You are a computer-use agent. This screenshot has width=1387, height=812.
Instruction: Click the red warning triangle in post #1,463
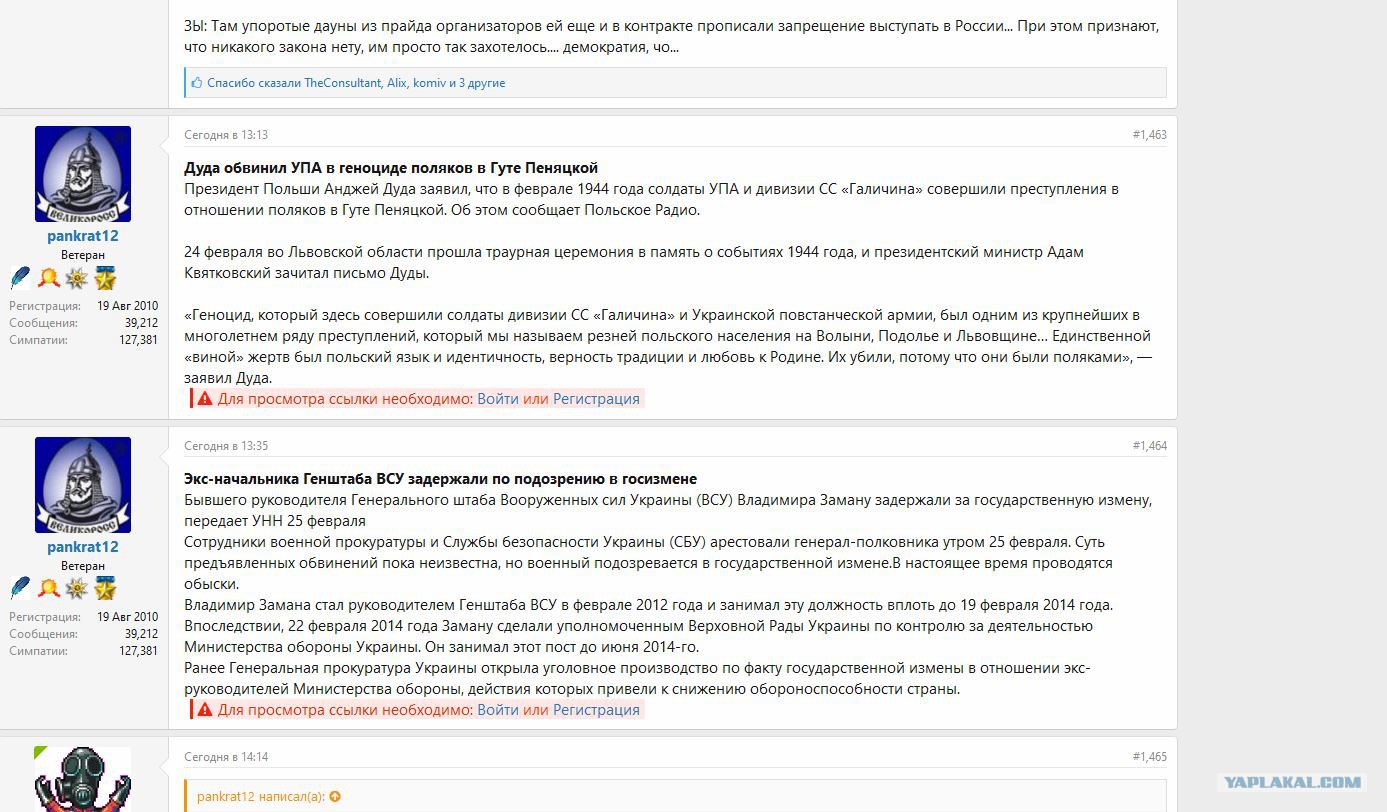(x=205, y=399)
